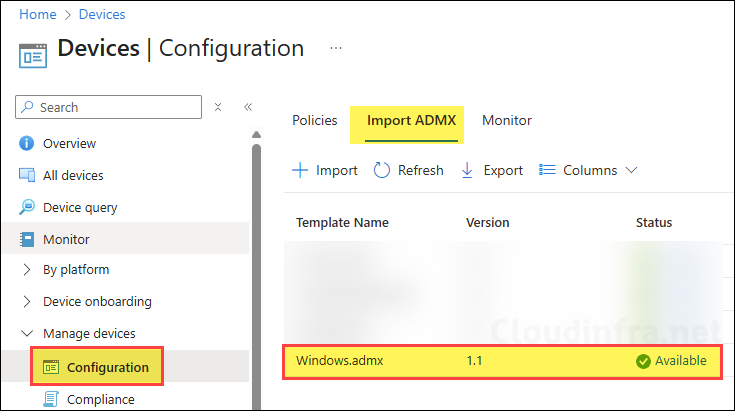This screenshot has width=735, height=411.
Task: Click the Monitor sidebar icon
Action: pos(27,240)
